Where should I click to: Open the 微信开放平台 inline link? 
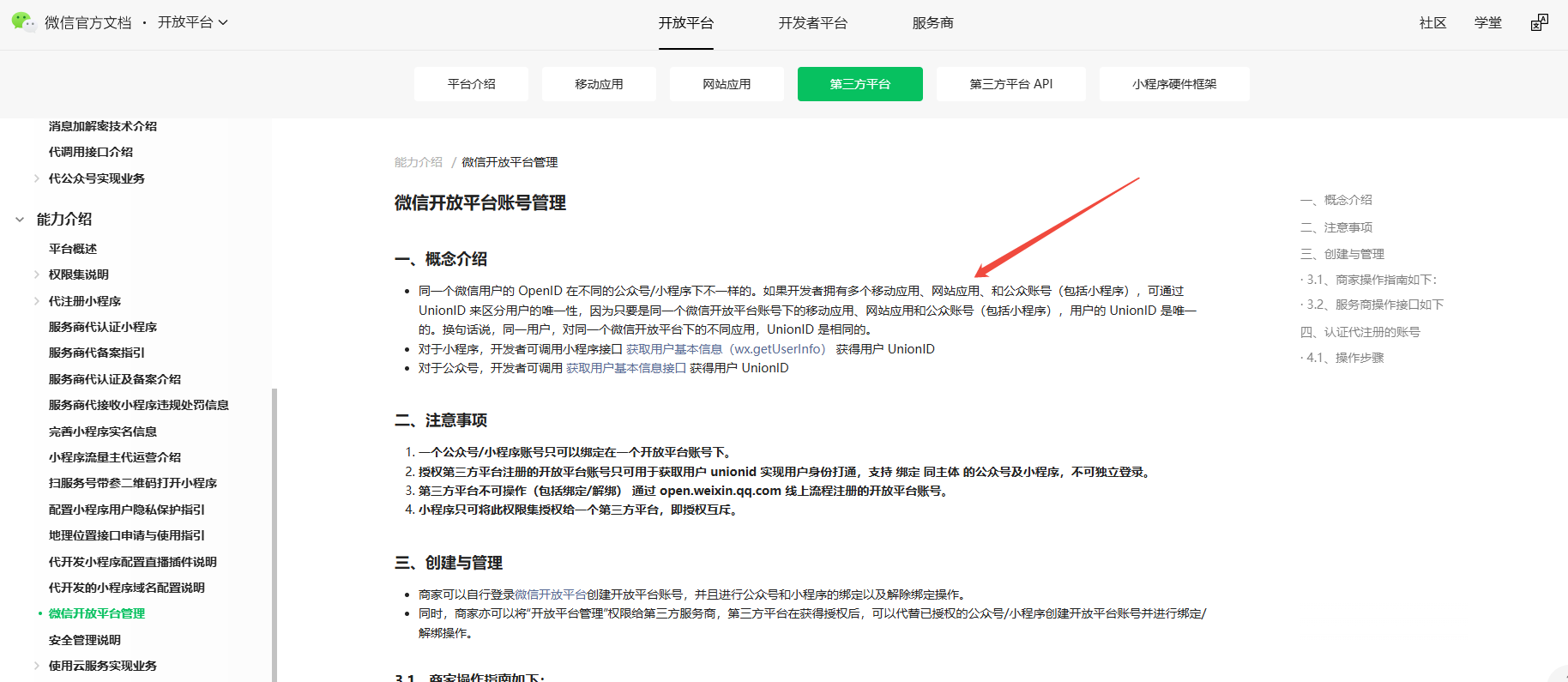551,594
